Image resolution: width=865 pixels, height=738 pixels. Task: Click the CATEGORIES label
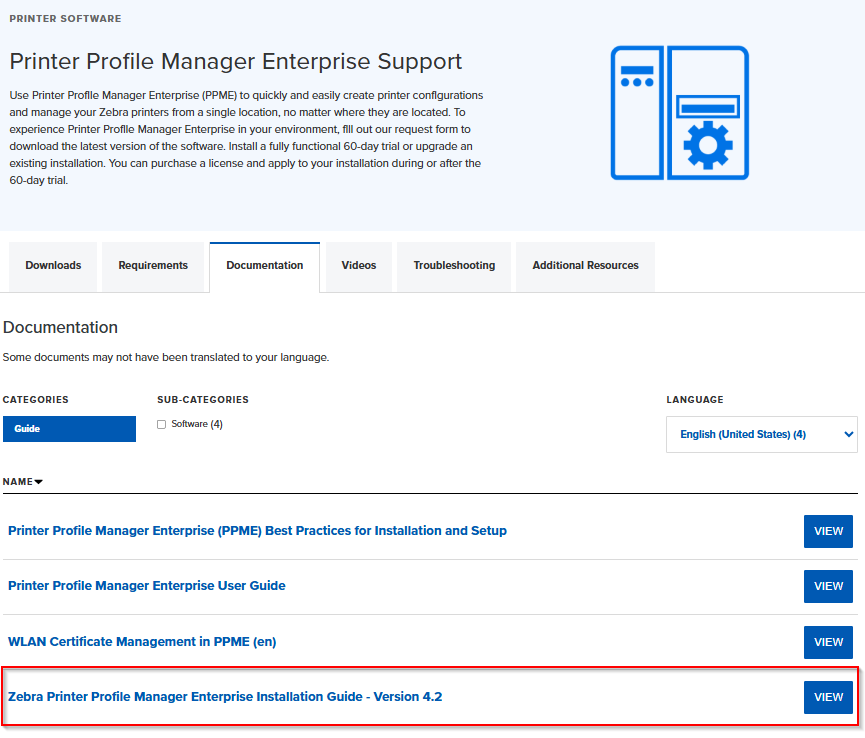coord(35,399)
